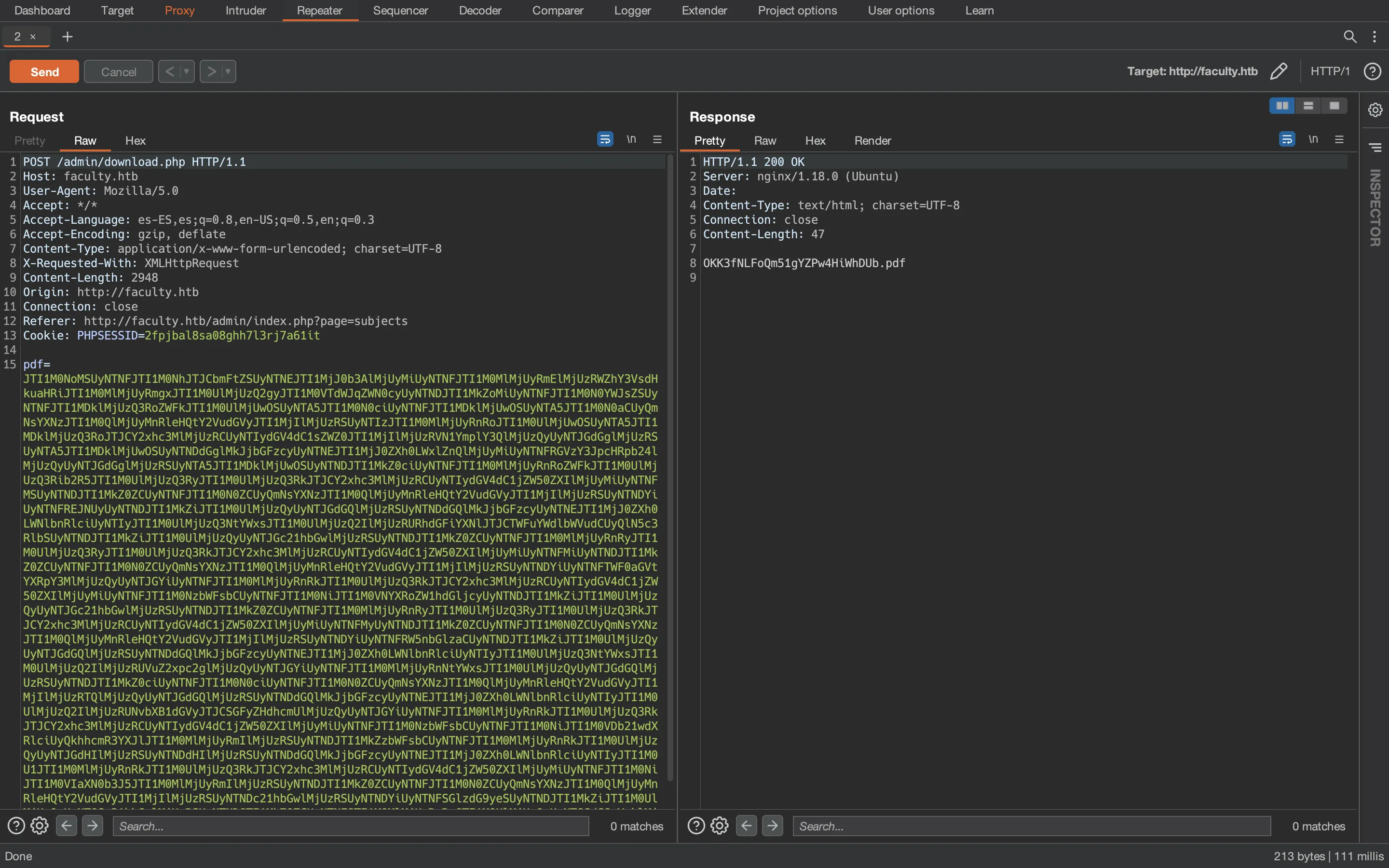Toggle non-printable characters in Response panel

1313,139
